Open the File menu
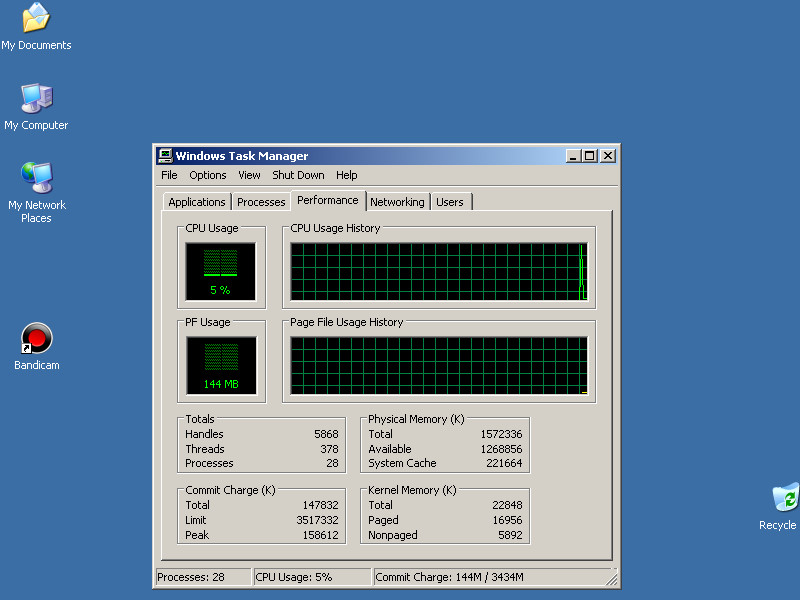The image size is (800, 600). [x=169, y=175]
